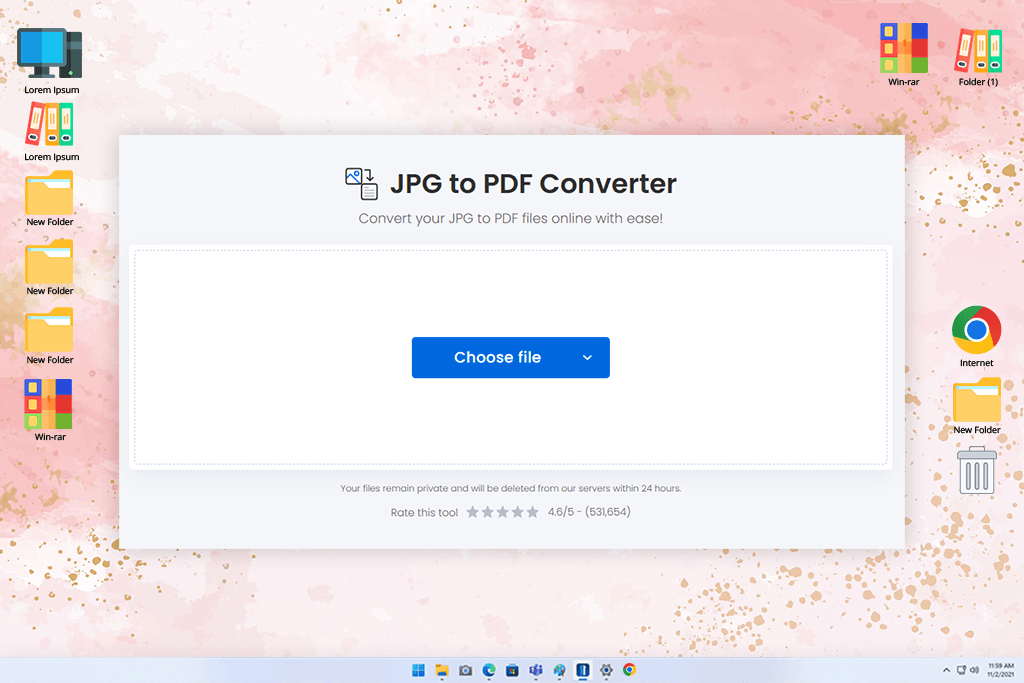Show hidden icons in system tray

(946, 670)
